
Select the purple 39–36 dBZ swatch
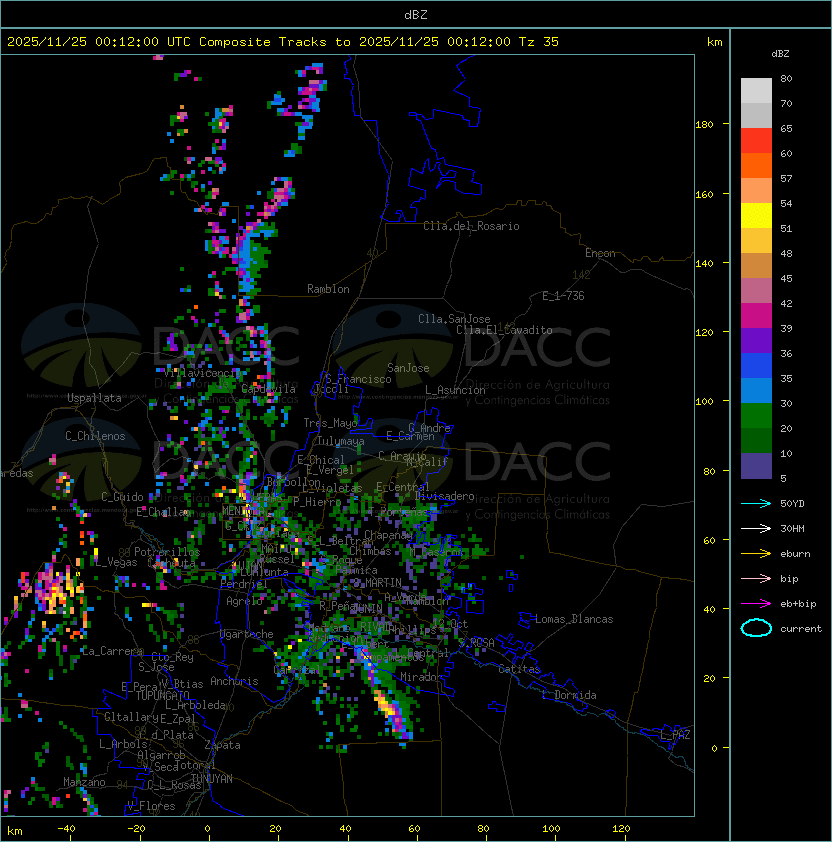pyautogui.click(x=756, y=340)
